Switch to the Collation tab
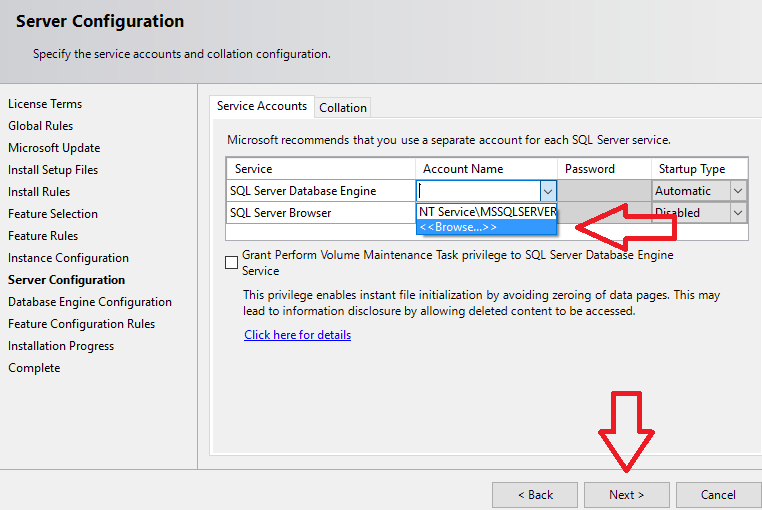762x510 pixels. coord(343,107)
